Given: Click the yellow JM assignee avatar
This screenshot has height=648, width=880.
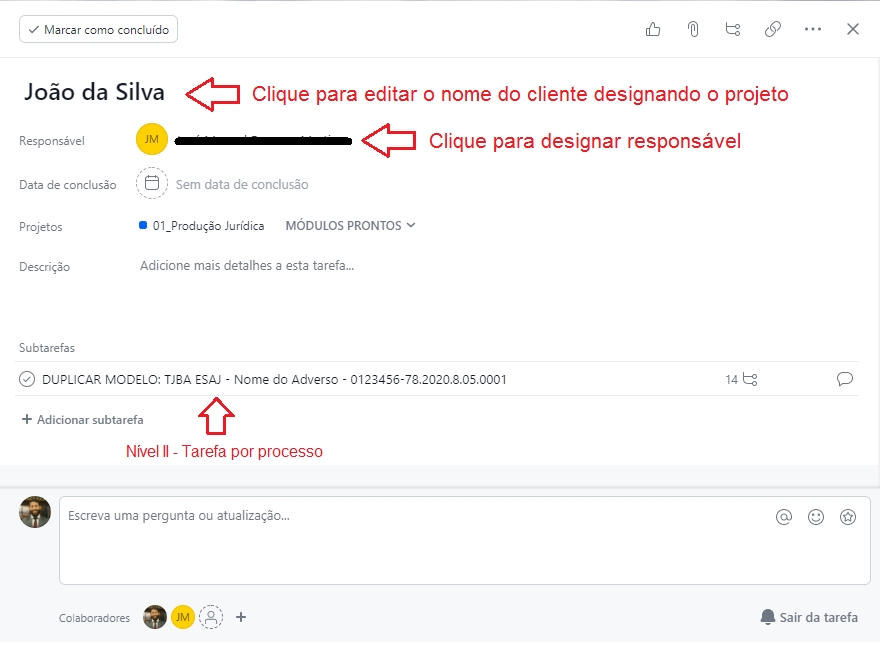Looking at the screenshot, I should coord(152,140).
